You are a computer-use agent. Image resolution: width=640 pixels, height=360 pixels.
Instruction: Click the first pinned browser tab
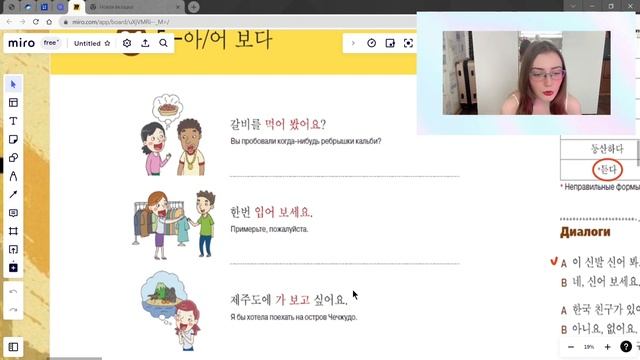coord(11,7)
